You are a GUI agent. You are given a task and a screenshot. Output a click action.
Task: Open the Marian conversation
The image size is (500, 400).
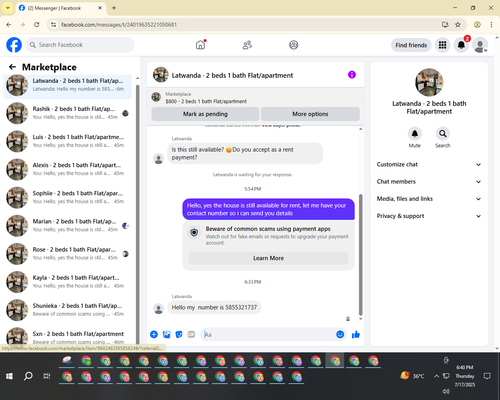point(67,226)
